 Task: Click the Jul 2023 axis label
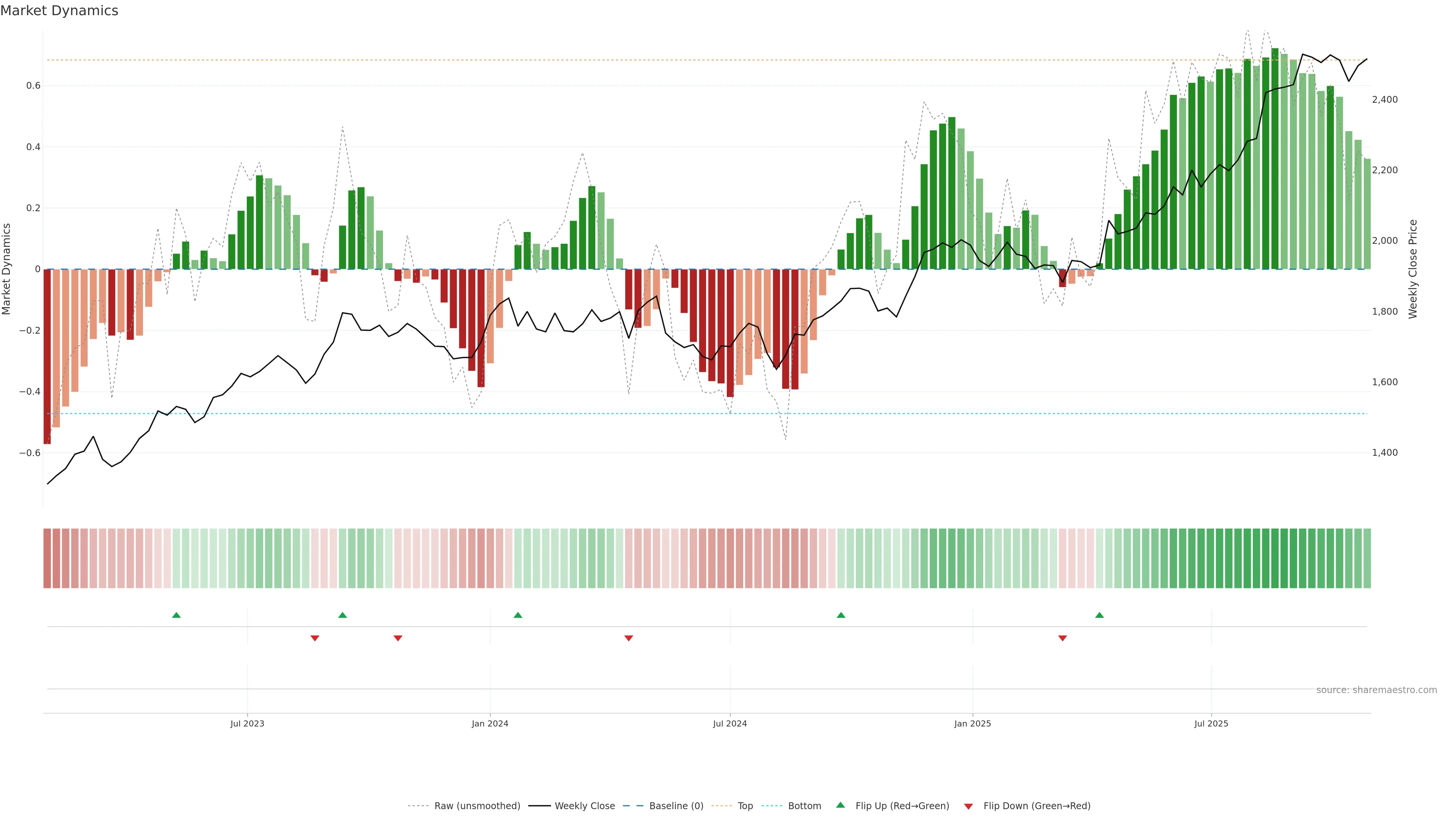(x=247, y=723)
